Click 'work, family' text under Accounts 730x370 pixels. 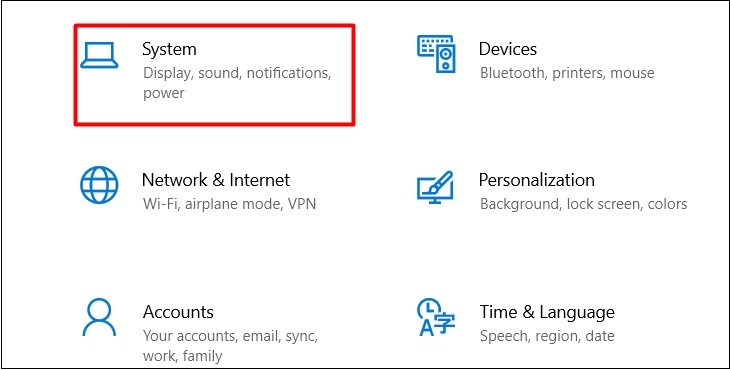[182, 357]
